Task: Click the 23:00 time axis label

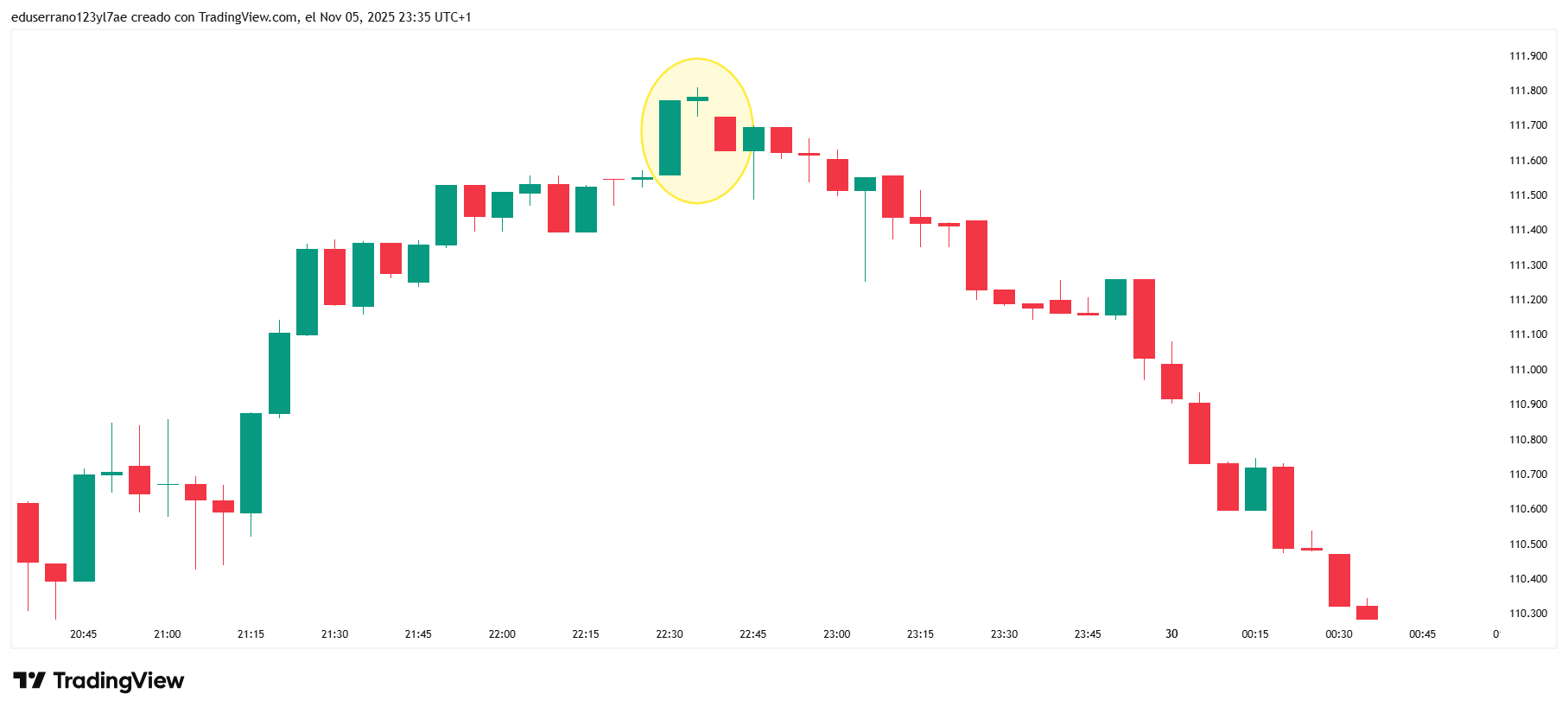Action: coord(836,634)
